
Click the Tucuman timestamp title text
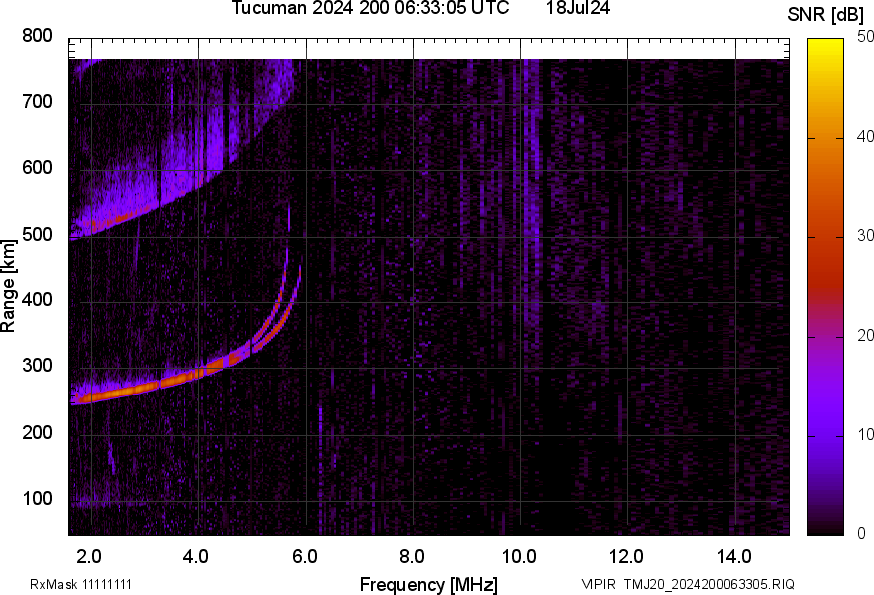click(378, 9)
